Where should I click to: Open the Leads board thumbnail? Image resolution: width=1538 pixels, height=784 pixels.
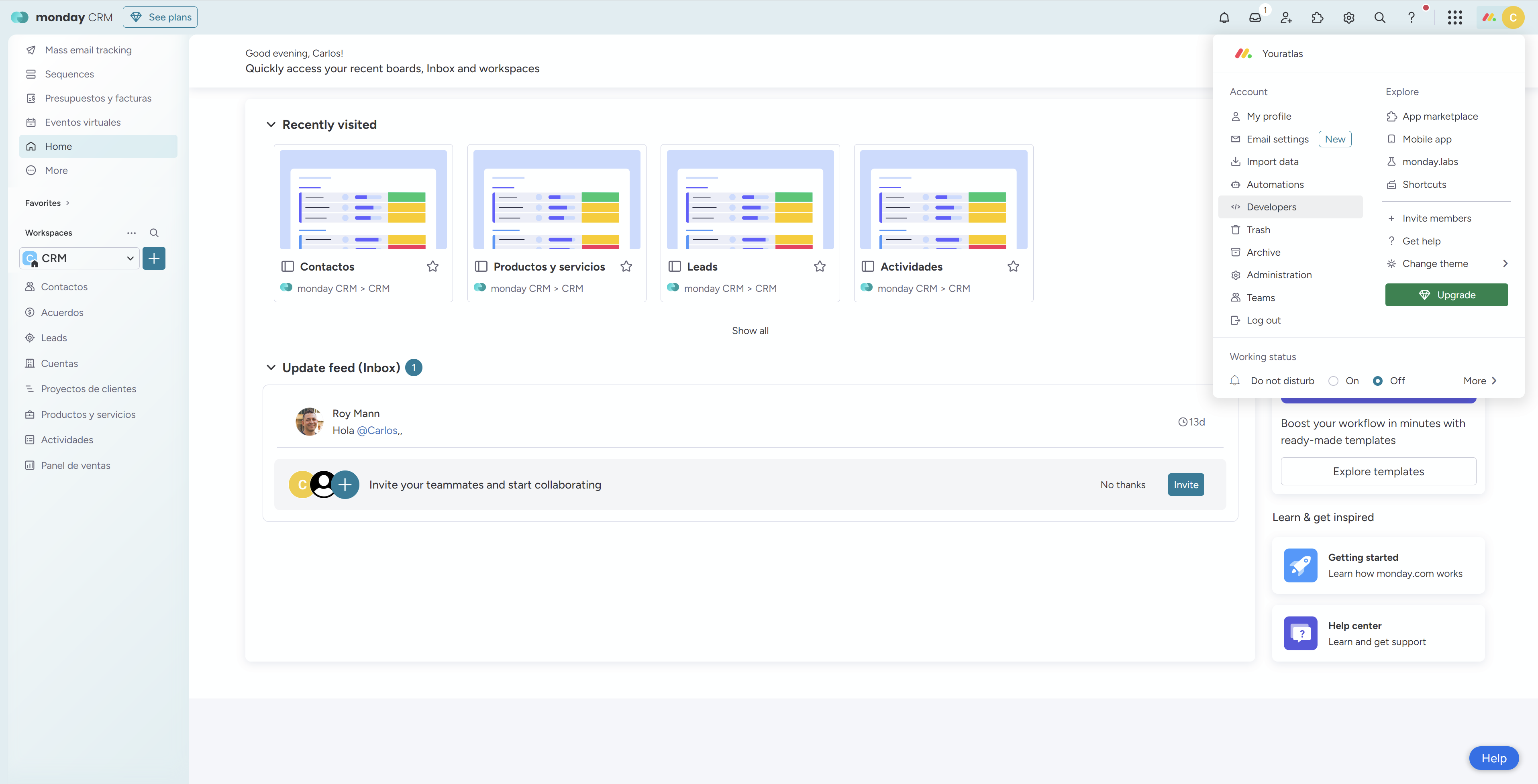click(x=750, y=199)
